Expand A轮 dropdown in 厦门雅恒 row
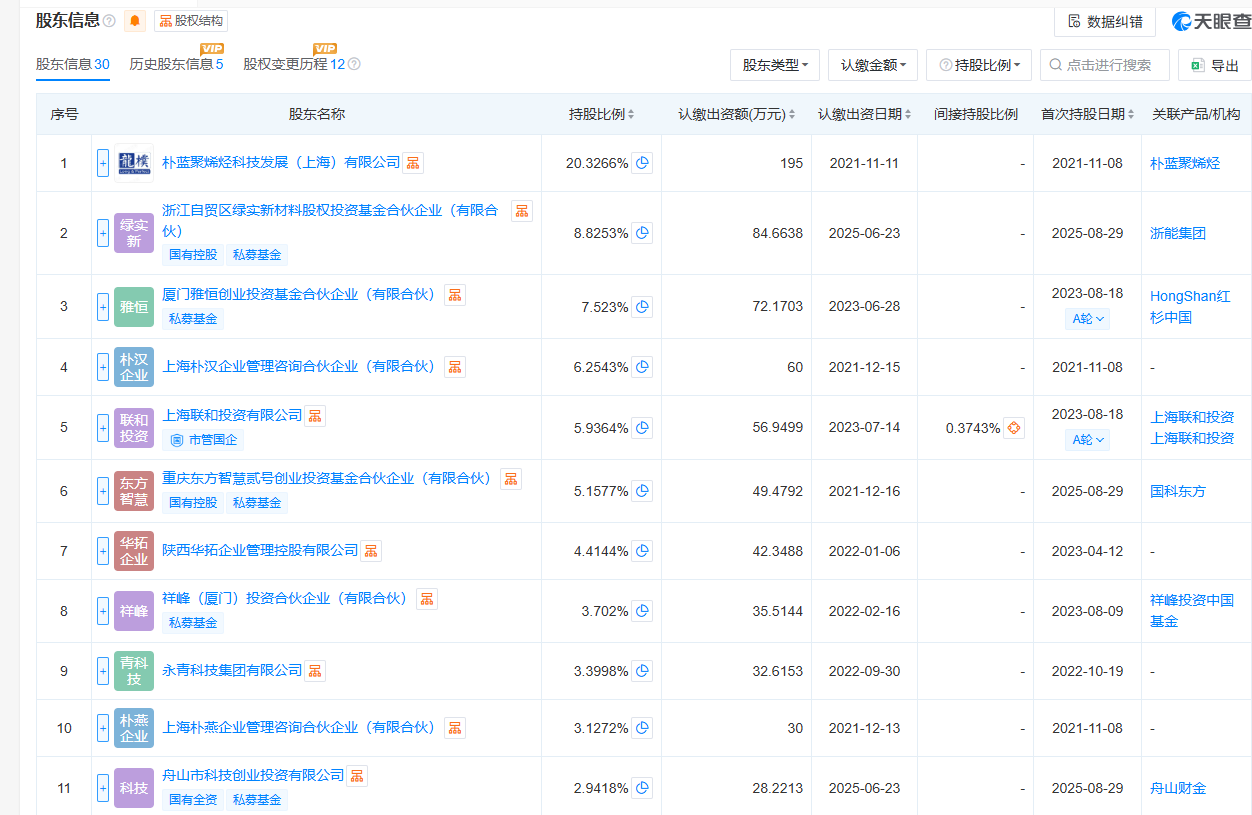 click(x=1088, y=319)
